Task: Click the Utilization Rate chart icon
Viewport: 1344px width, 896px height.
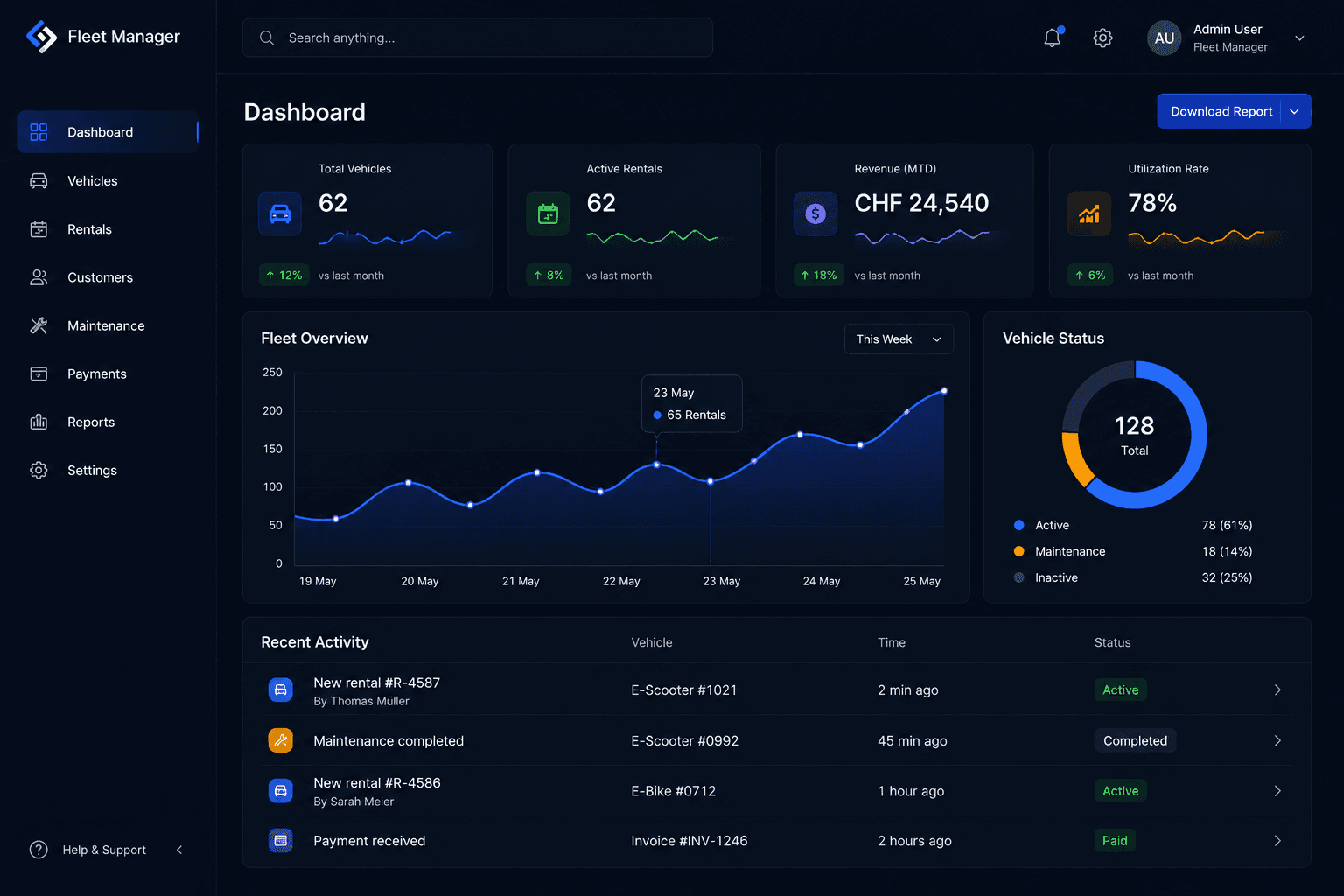Action: 1089,213
